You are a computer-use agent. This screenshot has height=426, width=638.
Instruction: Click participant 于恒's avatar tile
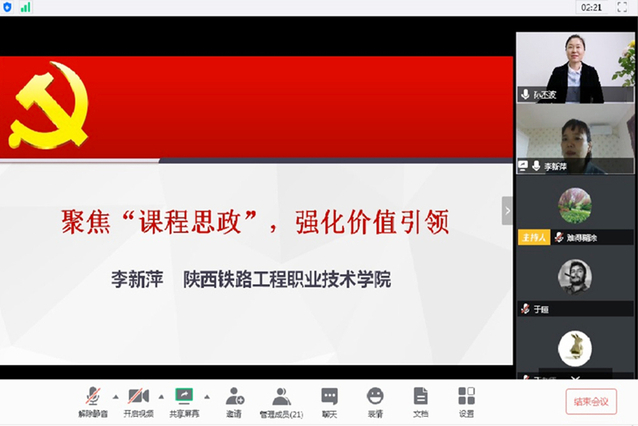[x=575, y=278]
